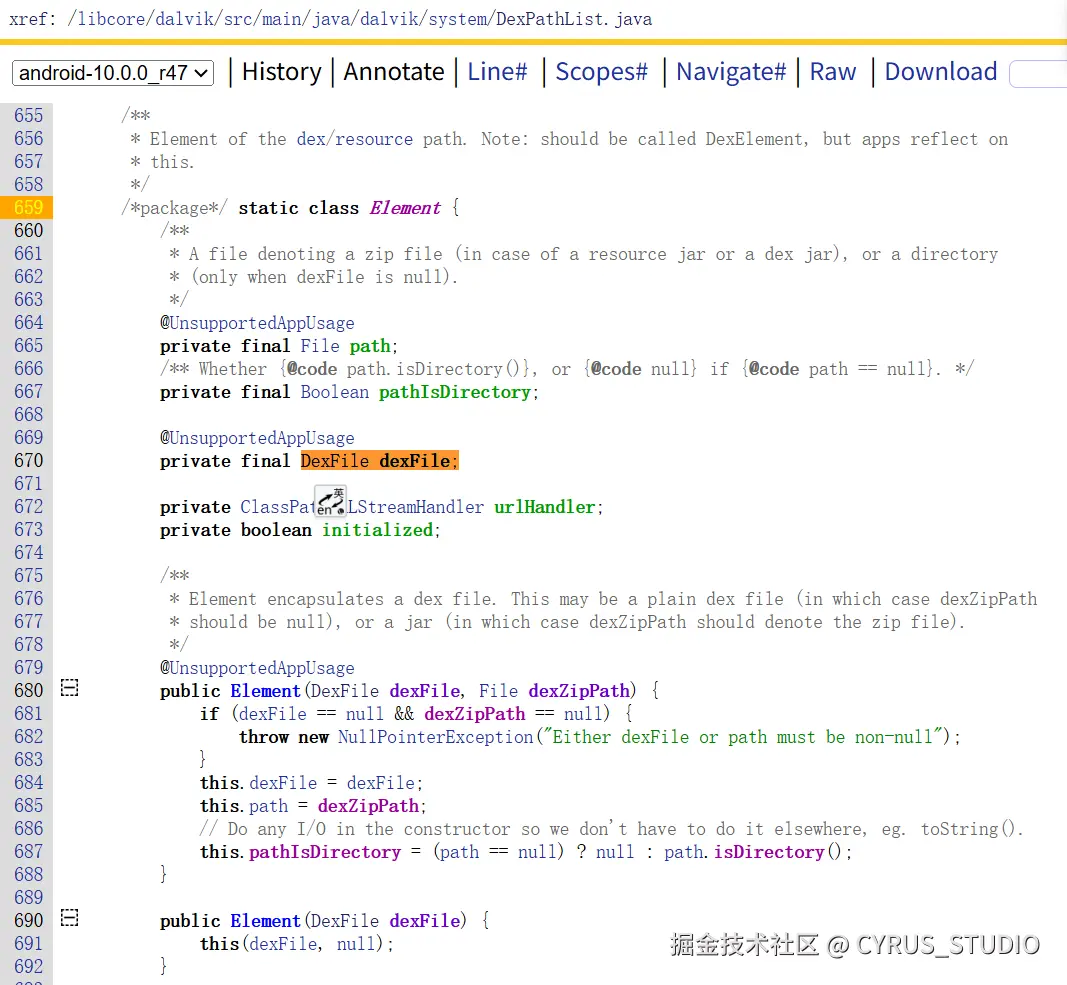Toggle Line# numbering link
Viewport: 1067px width, 985px height.
497,71
